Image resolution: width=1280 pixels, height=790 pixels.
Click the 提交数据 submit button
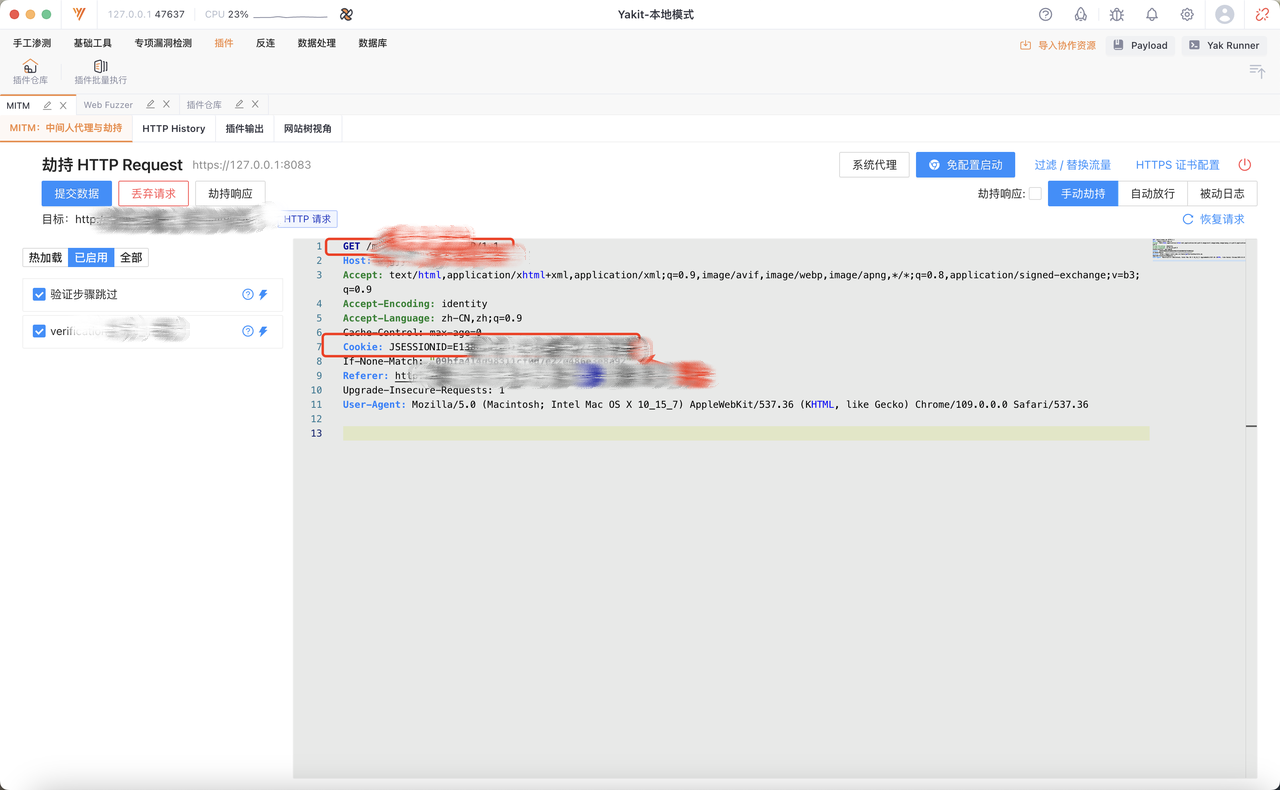(x=77, y=194)
